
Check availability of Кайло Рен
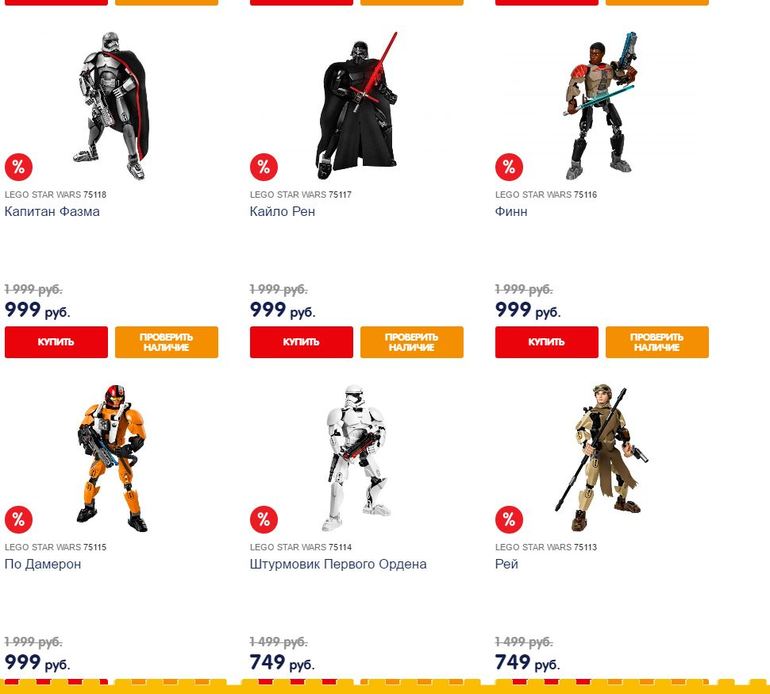click(x=412, y=342)
